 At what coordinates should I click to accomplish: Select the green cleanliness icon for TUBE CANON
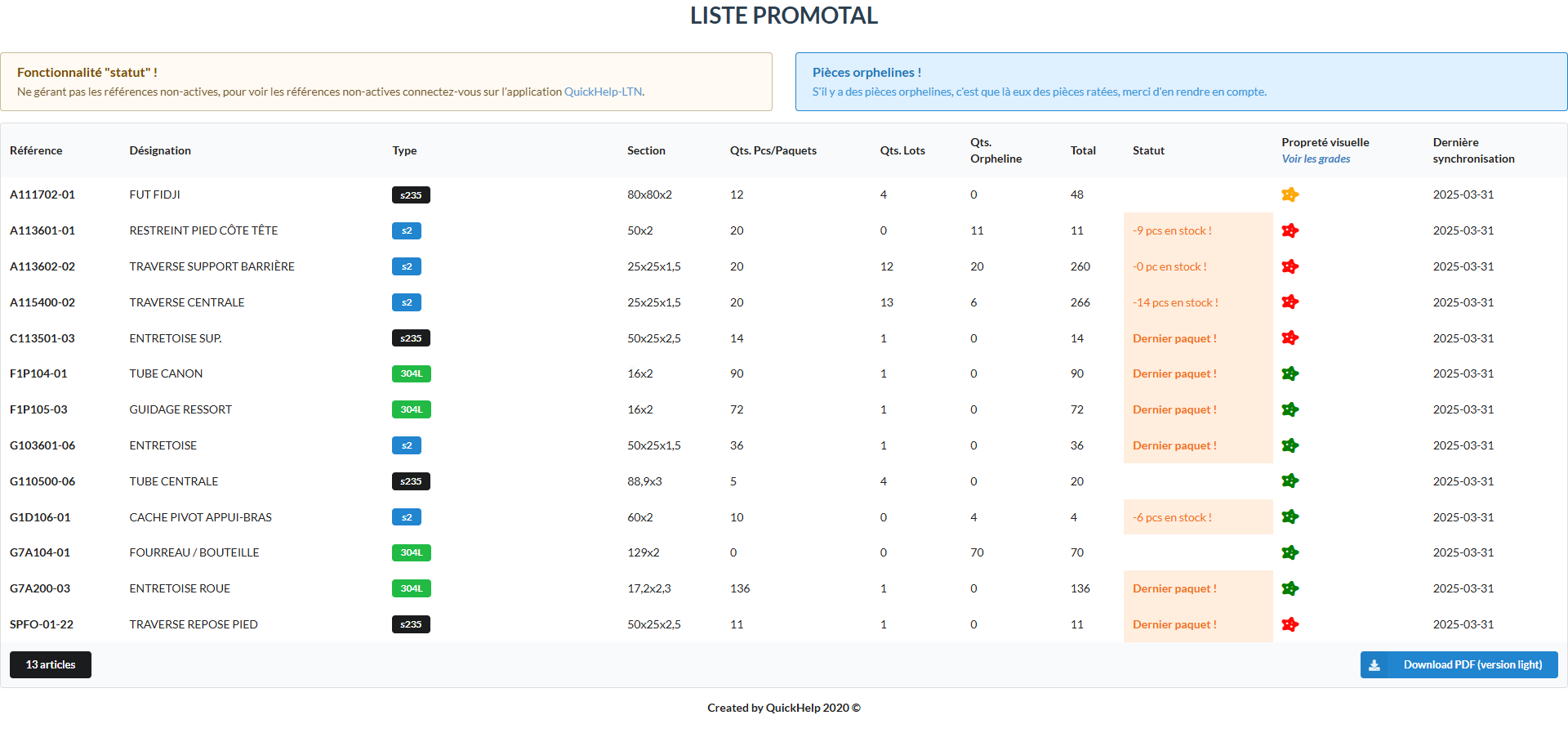click(1290, 373)
